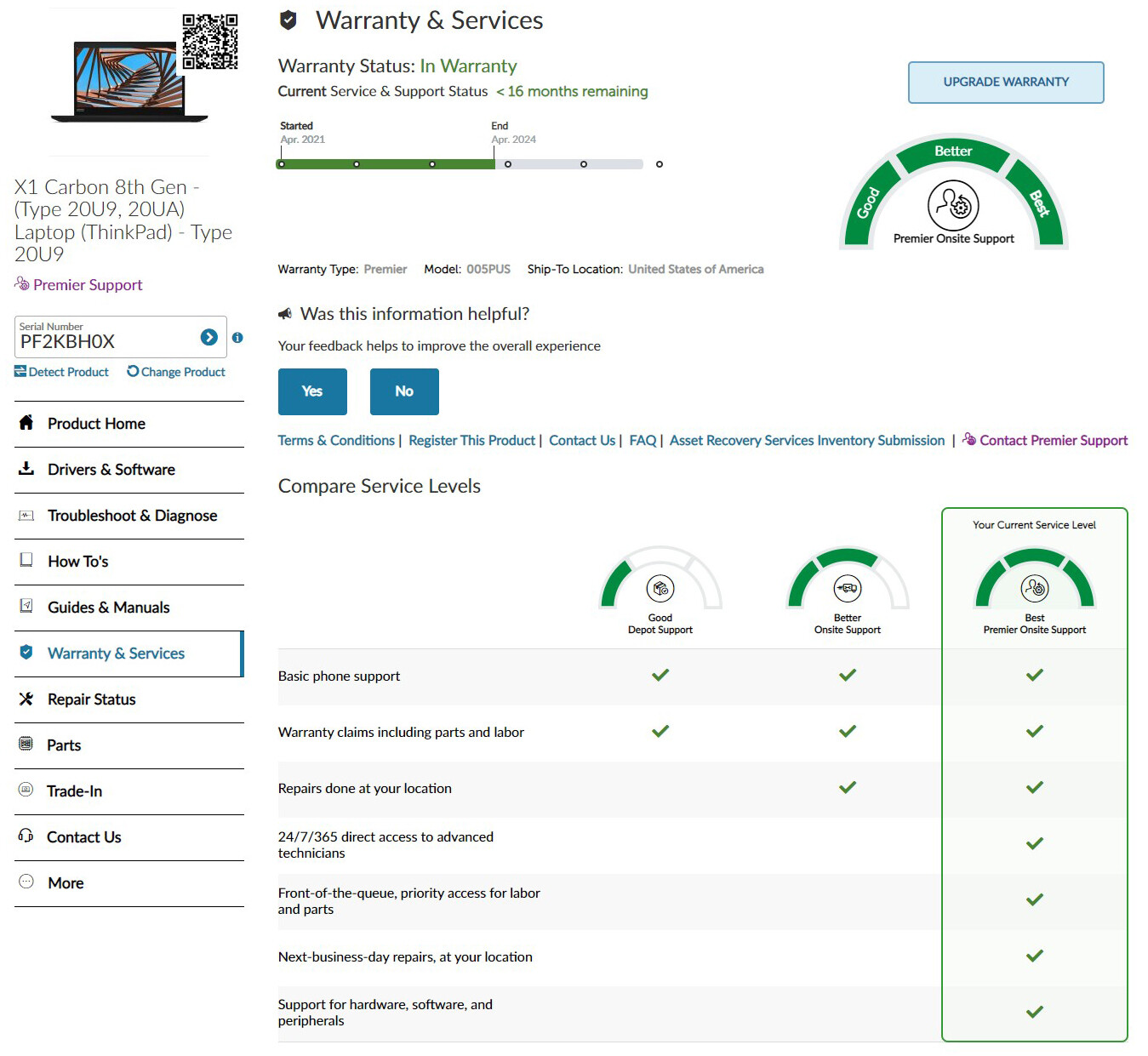The width and height of the screenshot is (1148, 1056).
Task: Open Troubleshoot & Diagnose section
Action: coord(132,516)
